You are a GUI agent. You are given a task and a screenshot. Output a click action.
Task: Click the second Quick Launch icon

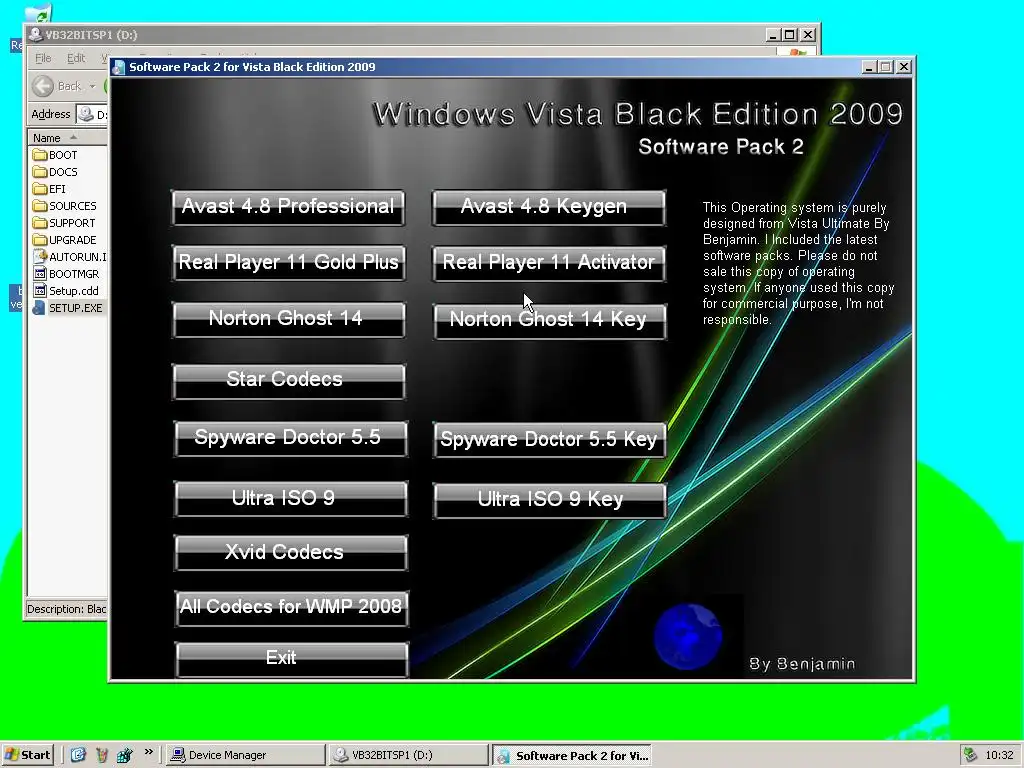pyautogui.click(x=101, y=755)
